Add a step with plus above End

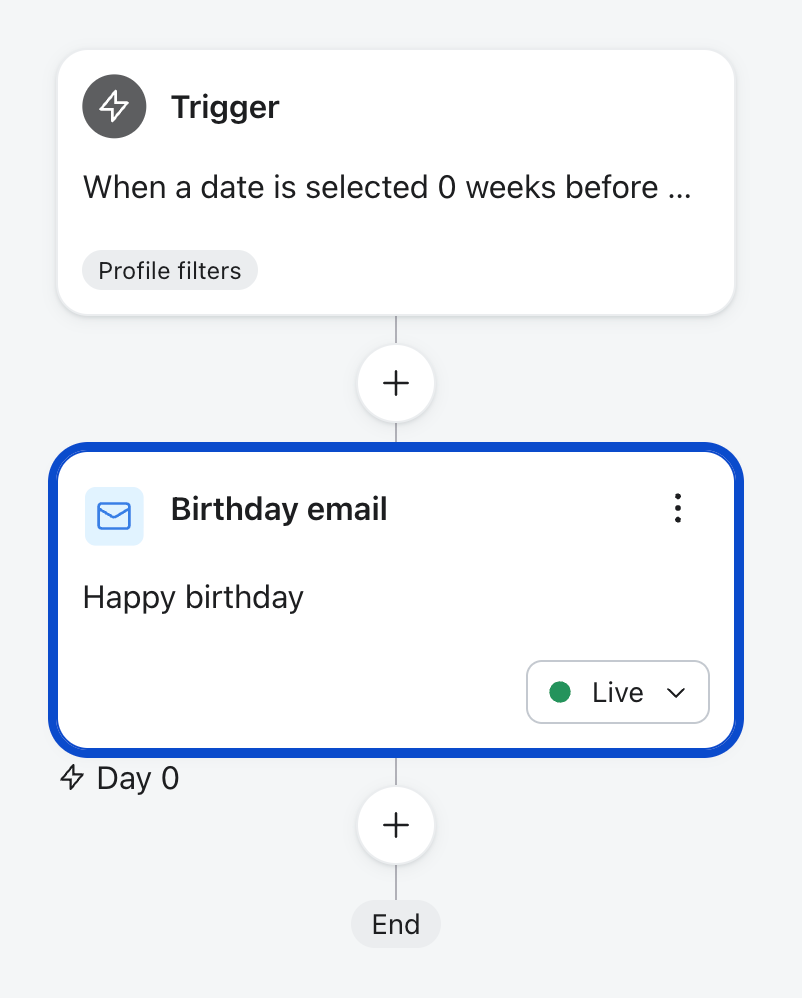[x=396, y=826]
